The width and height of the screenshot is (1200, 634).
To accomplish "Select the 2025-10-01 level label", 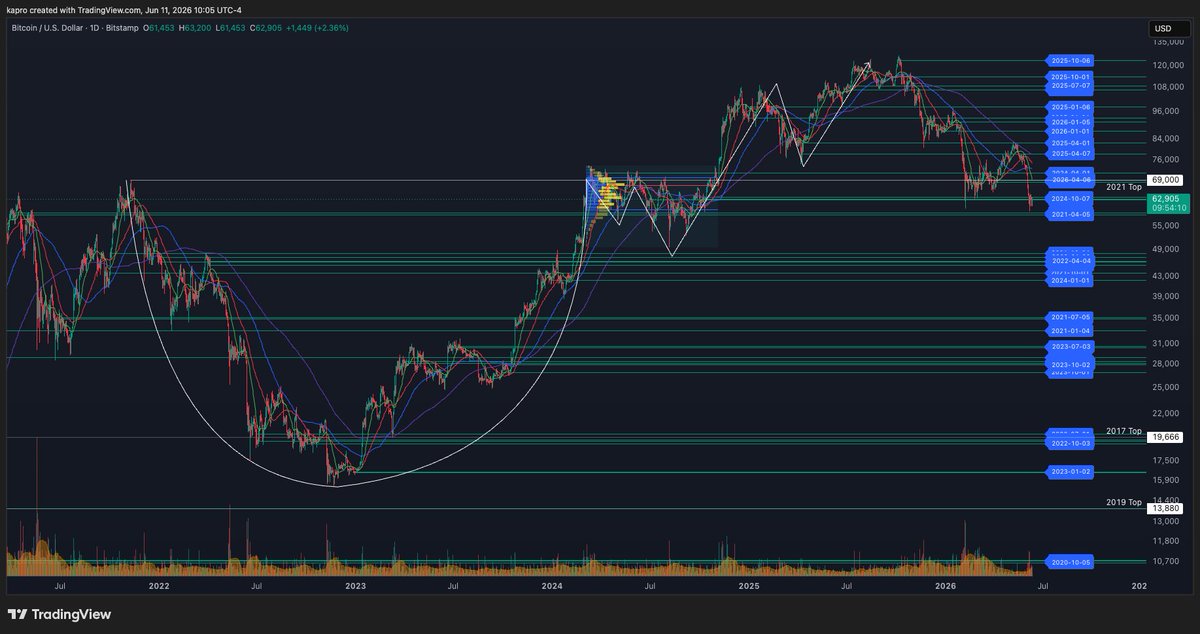I will (x=1071, y=77).
